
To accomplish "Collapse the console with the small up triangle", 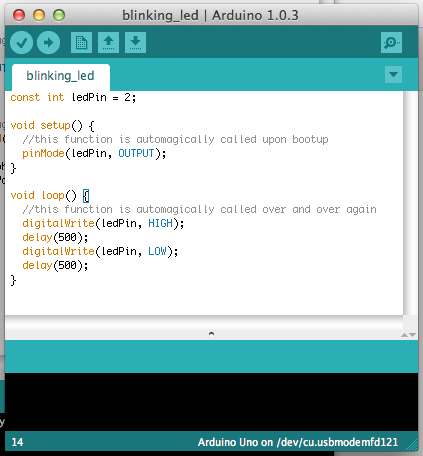I will pyautogui.click(x=404, y=335).
